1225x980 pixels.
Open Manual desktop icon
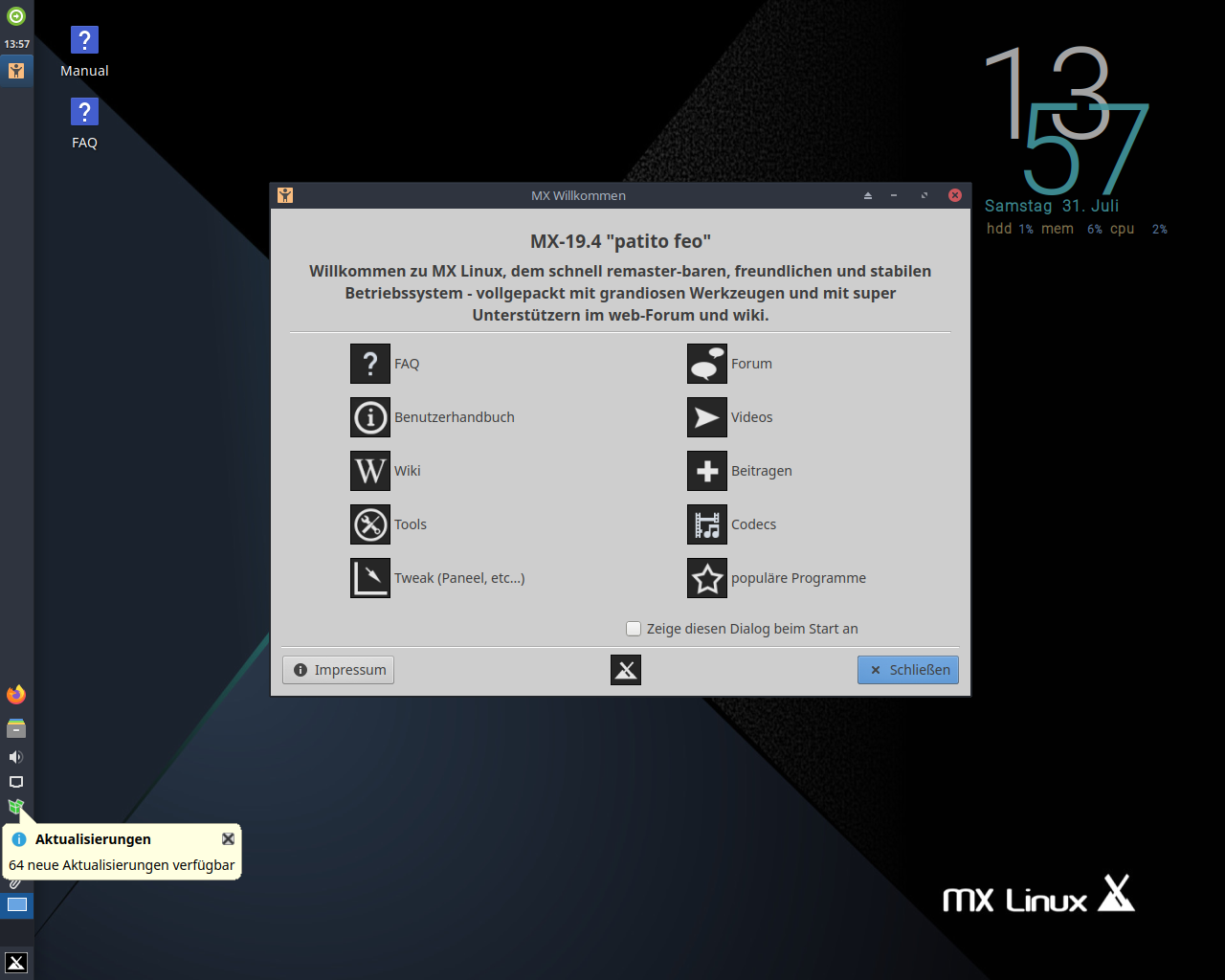tap(84, 40)
